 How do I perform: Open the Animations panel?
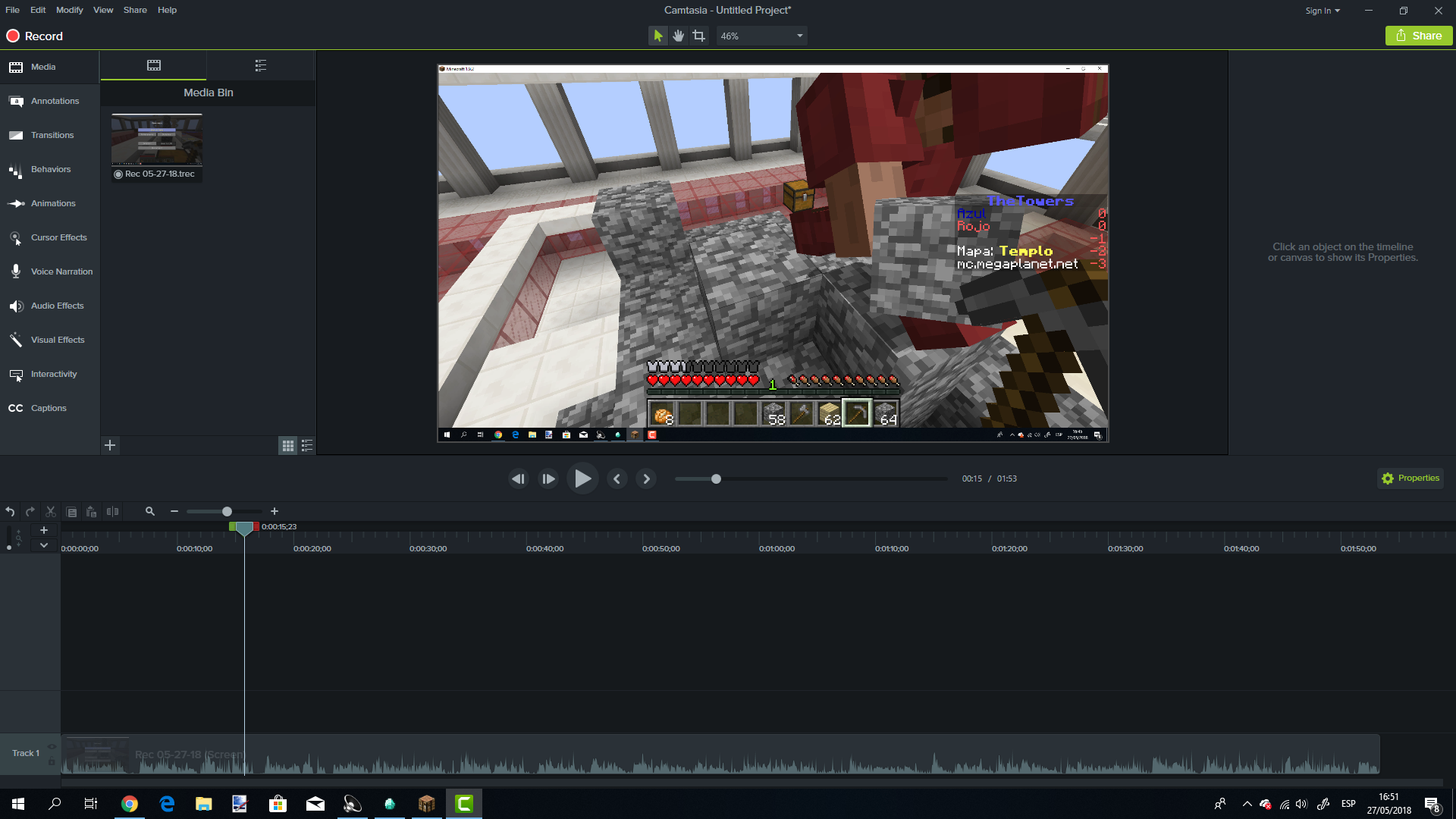click(49, 203)
